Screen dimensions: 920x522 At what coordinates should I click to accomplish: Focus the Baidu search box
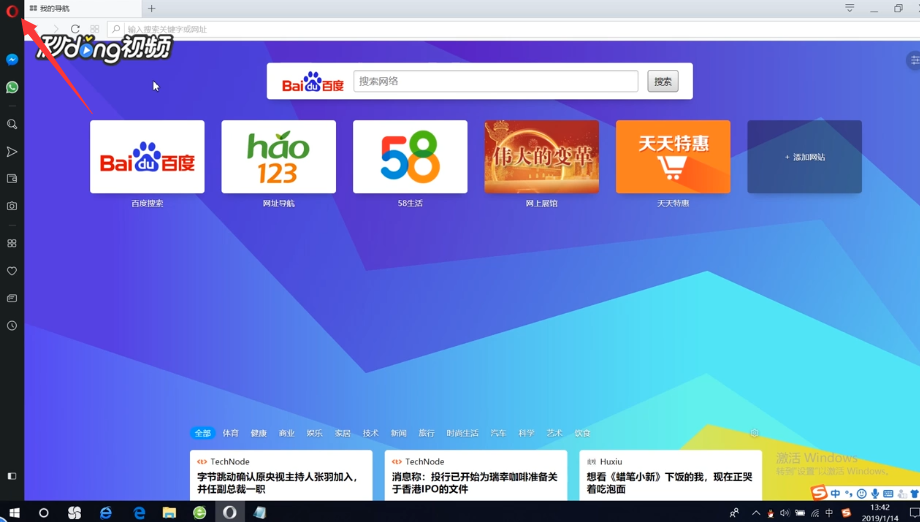point(496,81)
